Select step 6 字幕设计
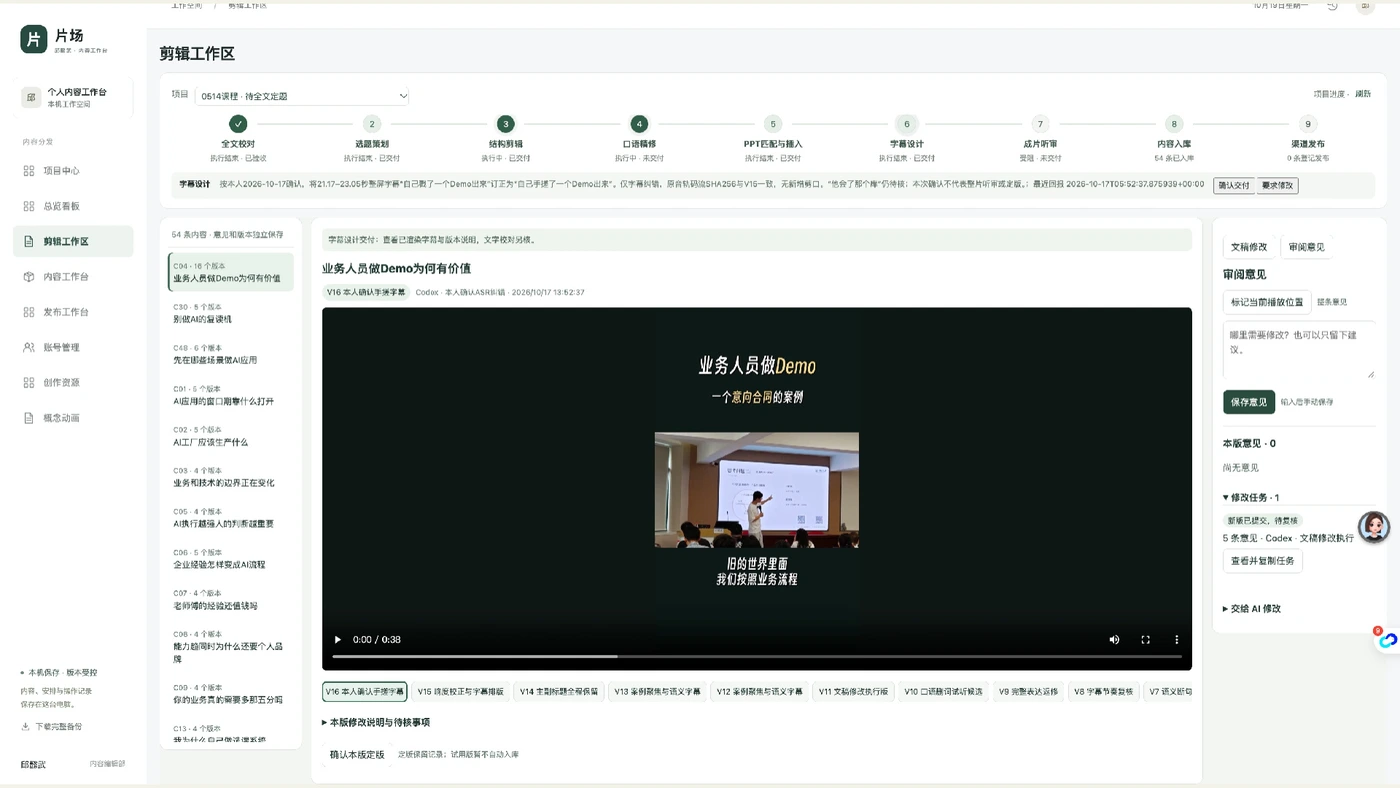Image resolution: width=1400 pixels, height=788 pixels. (x=907, y=124)
